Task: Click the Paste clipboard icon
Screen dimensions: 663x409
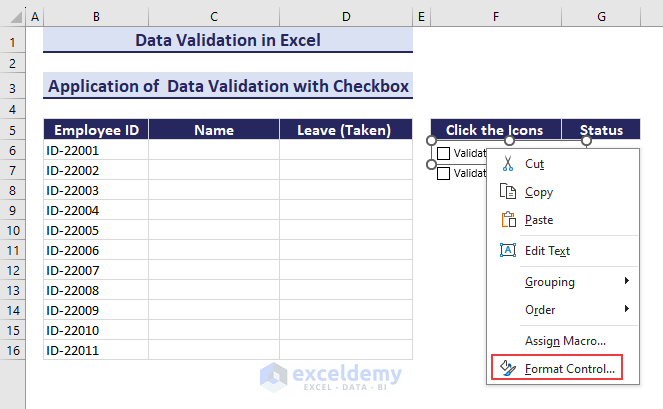Action: point(507,220)
